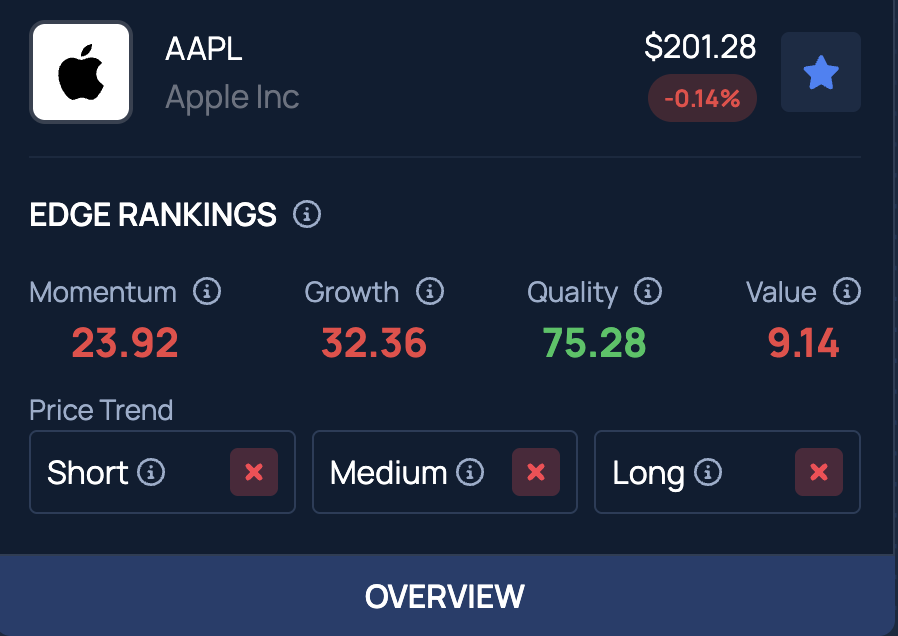Show info for Growth ranking
Viewport: 898px width, 636px height.
pyautogui.click(x=430, y=291)
